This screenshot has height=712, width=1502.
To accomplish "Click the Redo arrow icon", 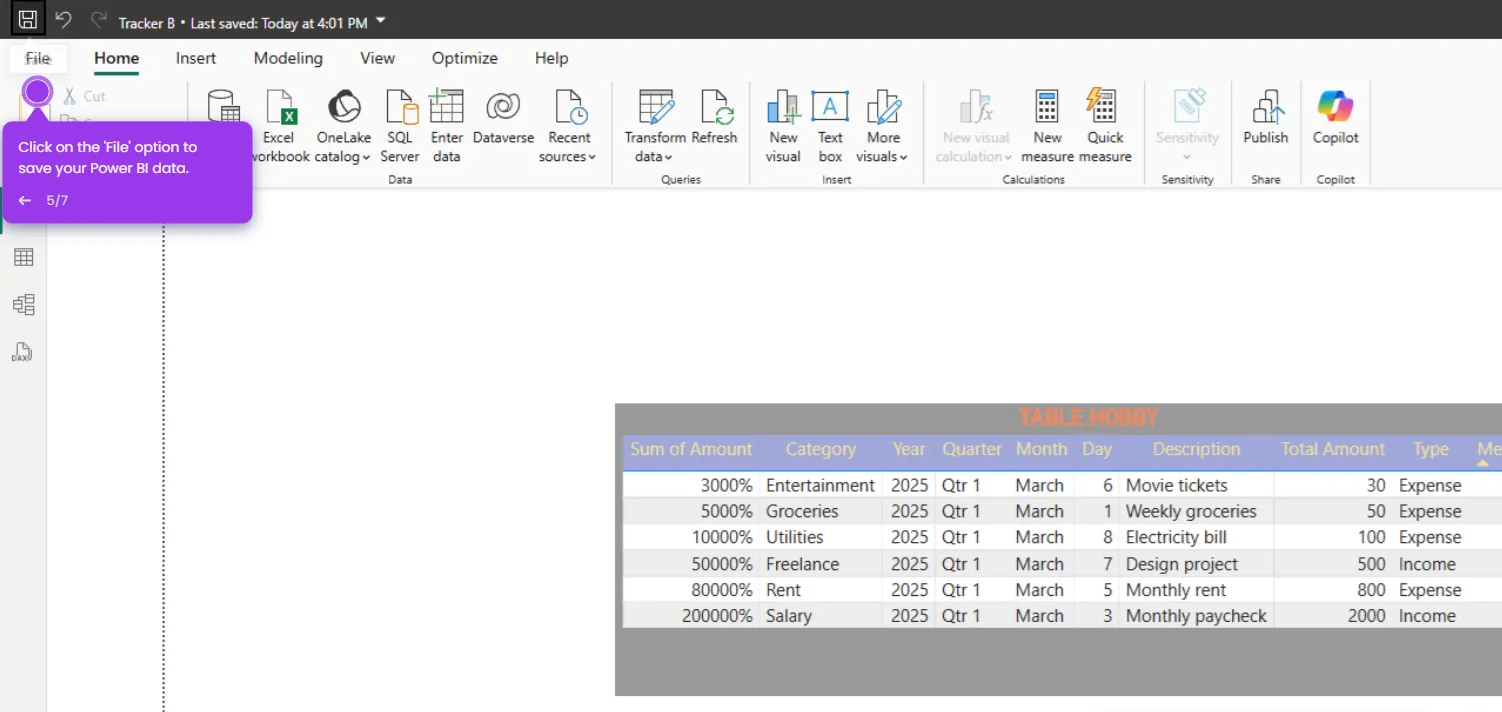I will (x=98, y=19).
